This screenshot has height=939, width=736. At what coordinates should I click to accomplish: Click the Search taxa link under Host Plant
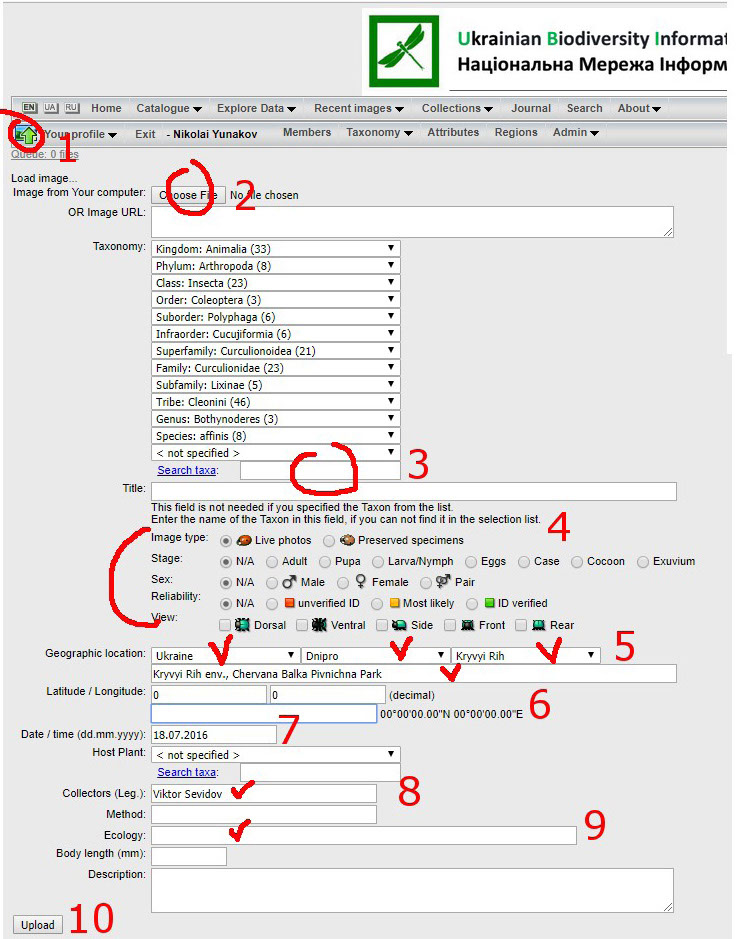pos(186,772)
